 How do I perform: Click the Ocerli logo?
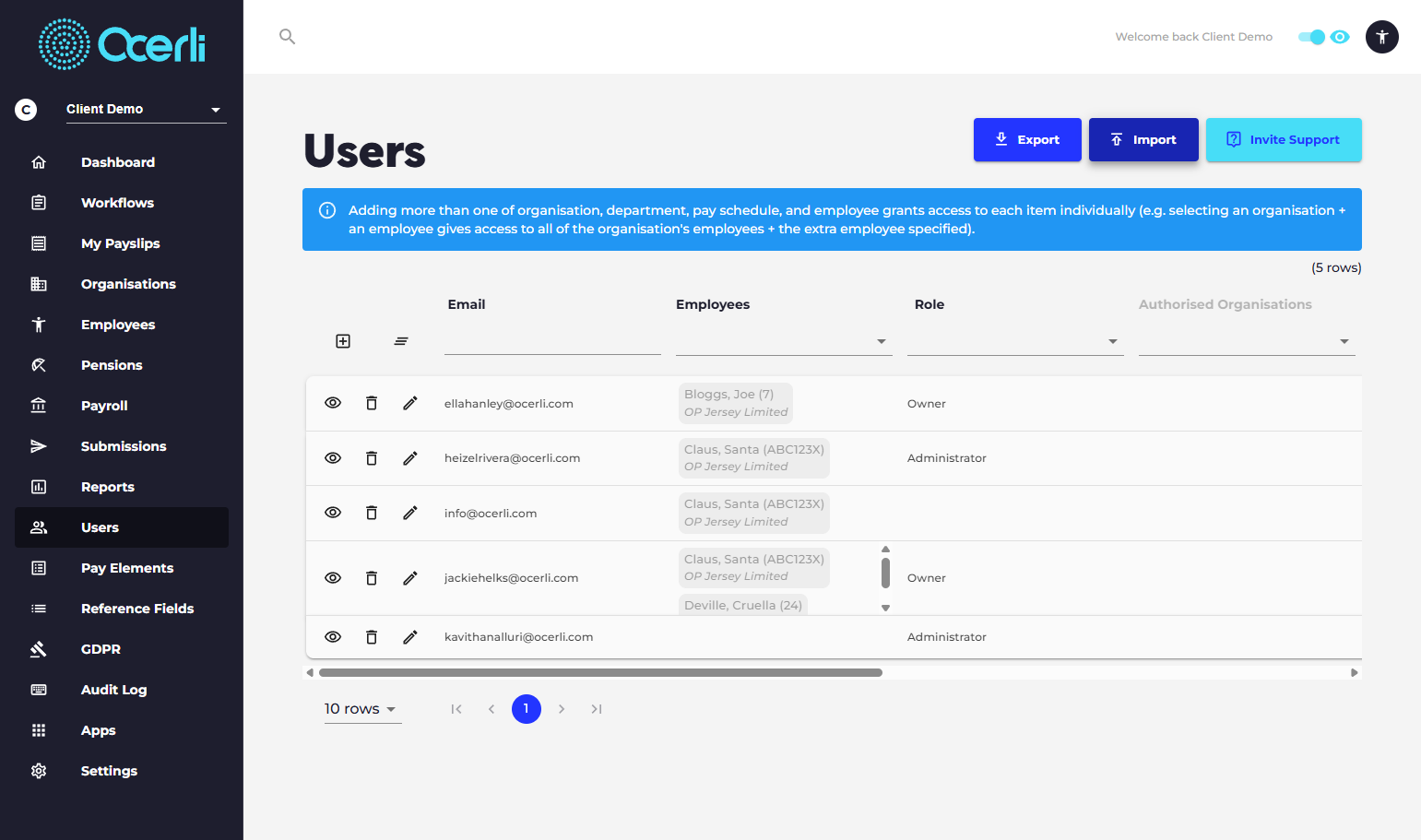click(122, 44)
